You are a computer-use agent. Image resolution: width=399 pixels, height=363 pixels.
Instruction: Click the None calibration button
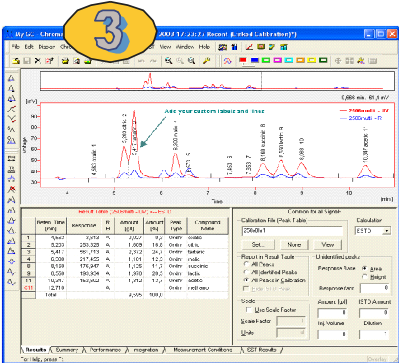pyautogui.click(x=294, y=245)
